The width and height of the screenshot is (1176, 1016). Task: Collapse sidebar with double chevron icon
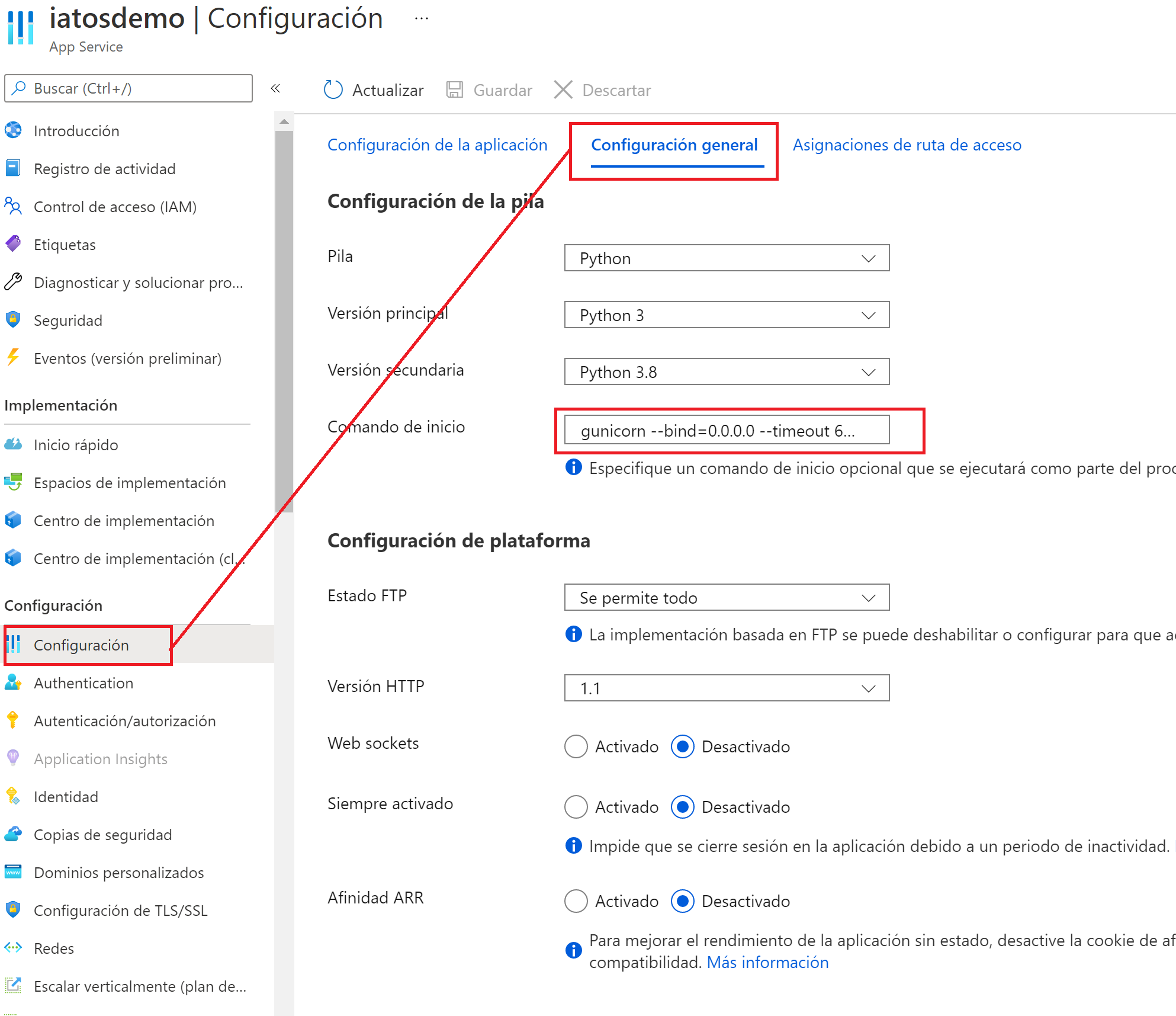coord(275,88)
